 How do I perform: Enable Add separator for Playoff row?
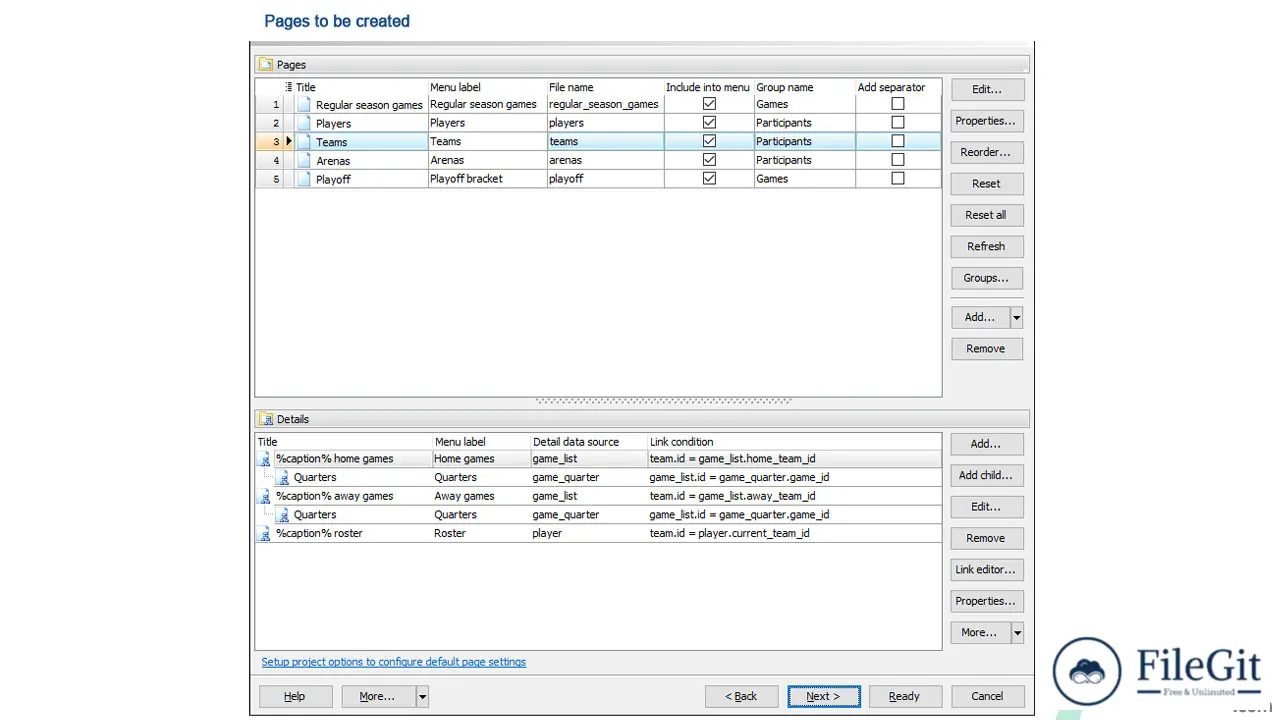click(x=898, y=179)
